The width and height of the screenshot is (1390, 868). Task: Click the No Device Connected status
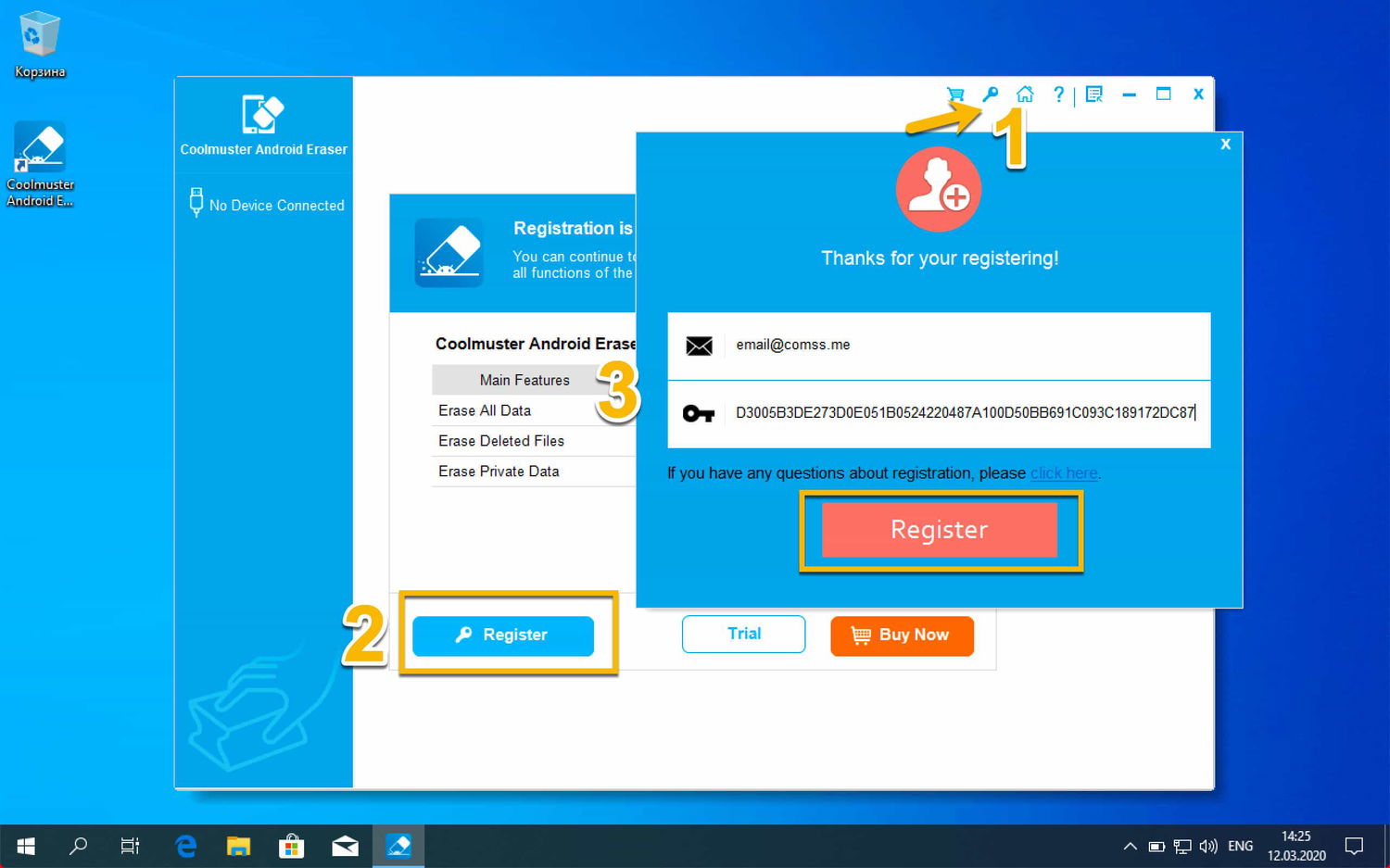pos(276,206)
